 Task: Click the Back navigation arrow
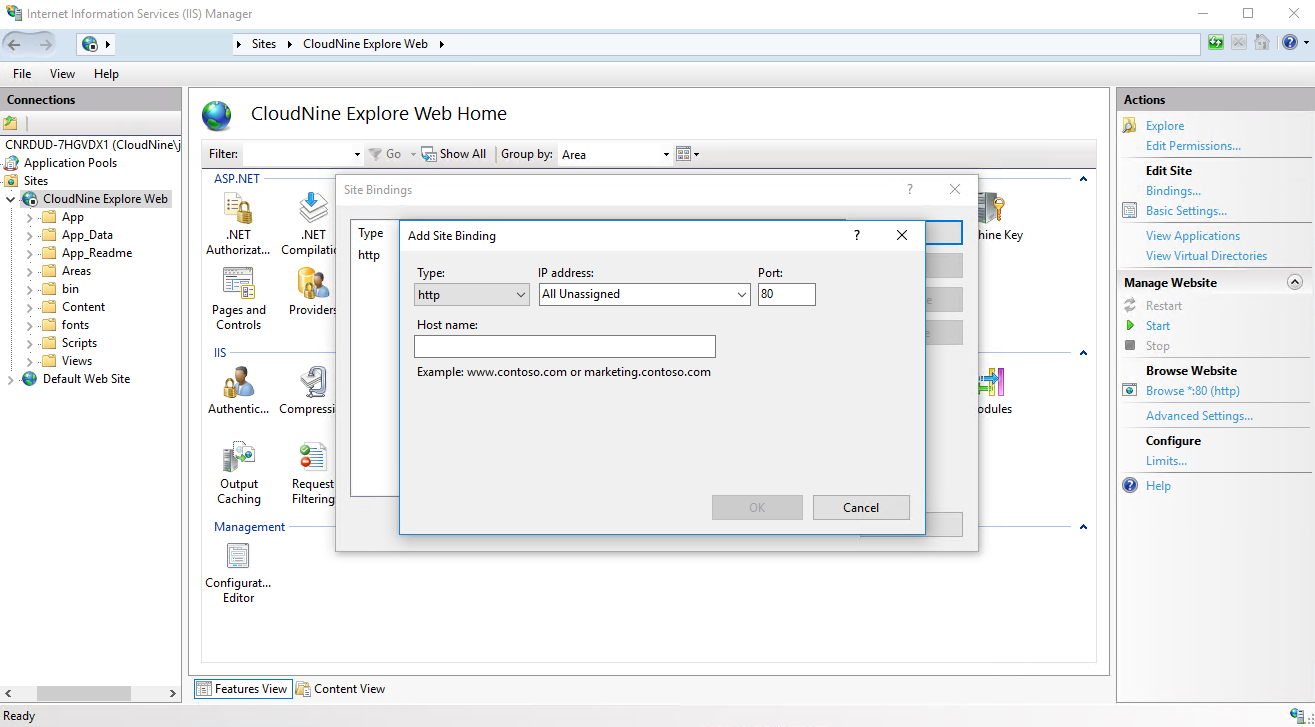pos(16,44)
